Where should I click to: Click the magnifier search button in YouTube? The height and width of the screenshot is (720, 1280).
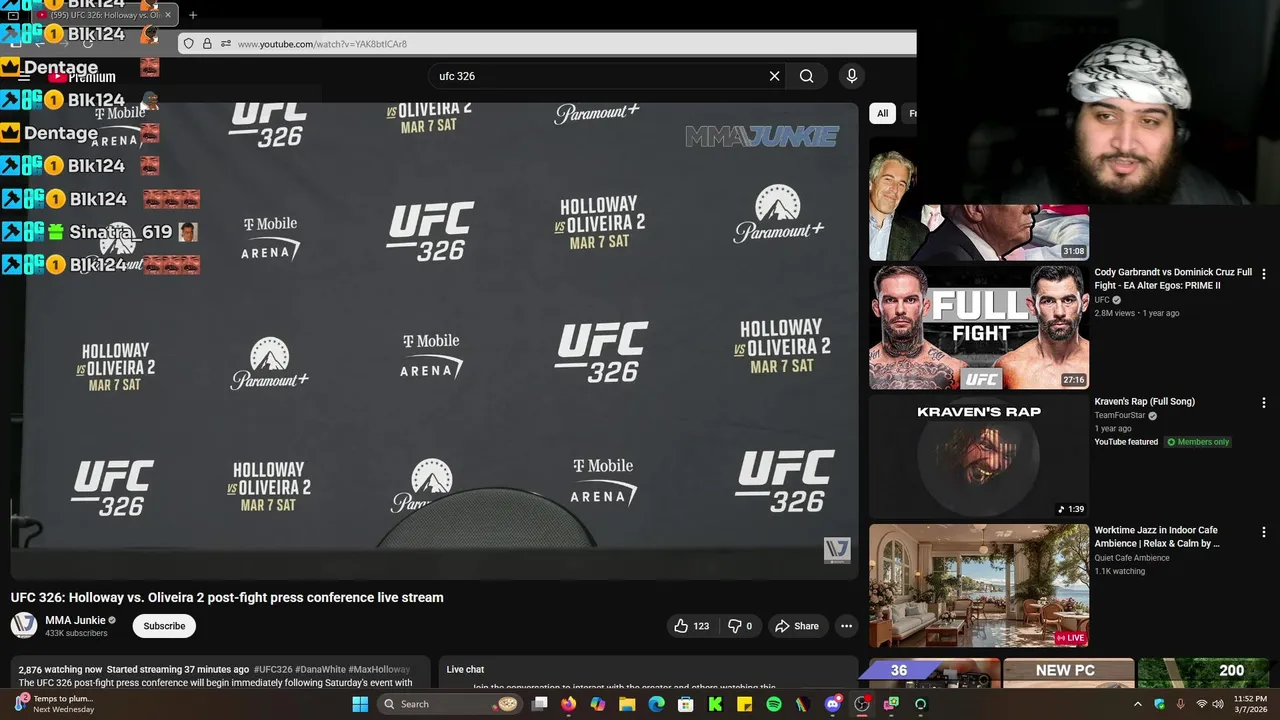[x=806, y=76]
